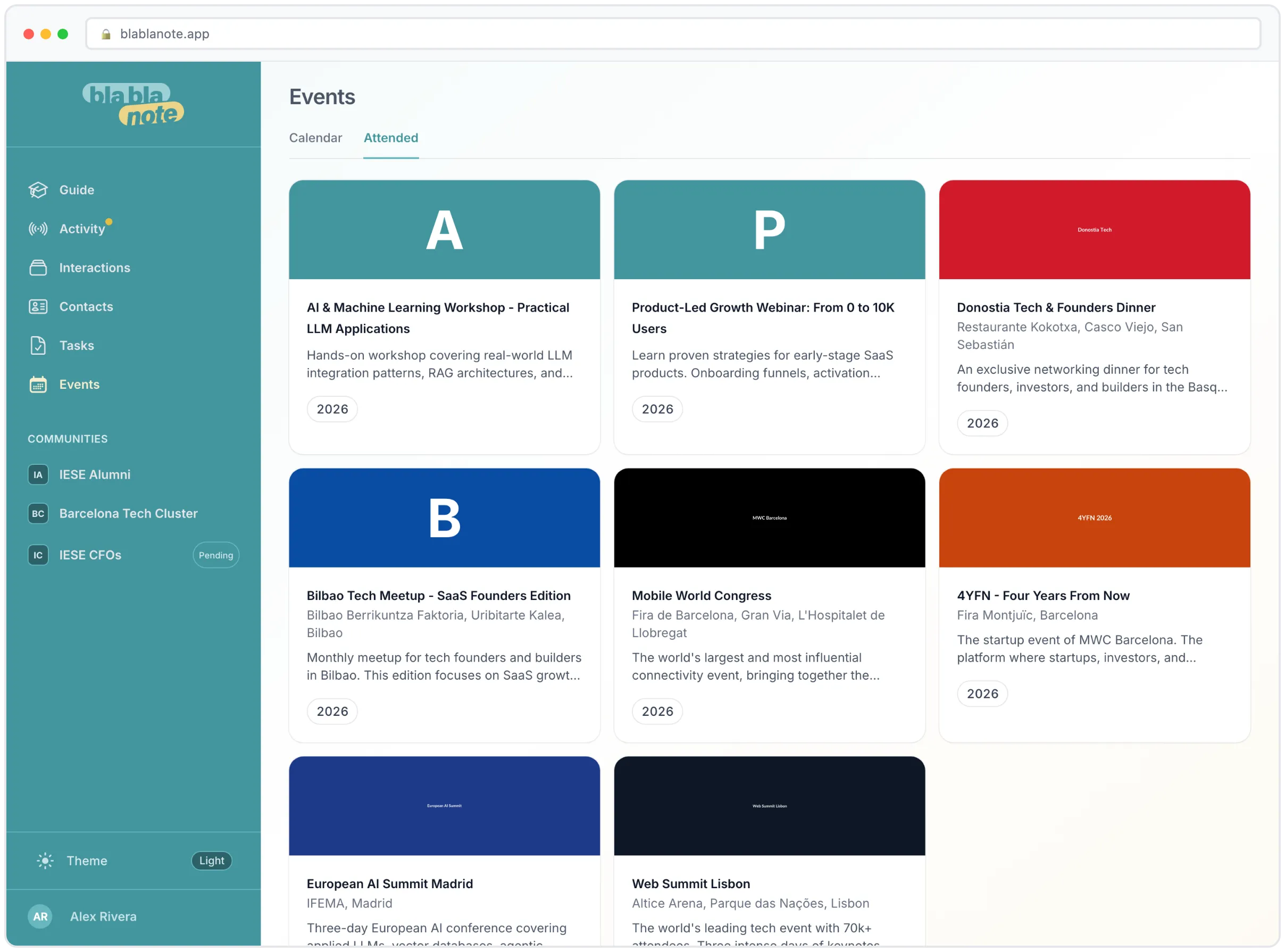Open the red Donostia Tech cover image
This screenshot has height=952, width=1285.
(1095, 230)
